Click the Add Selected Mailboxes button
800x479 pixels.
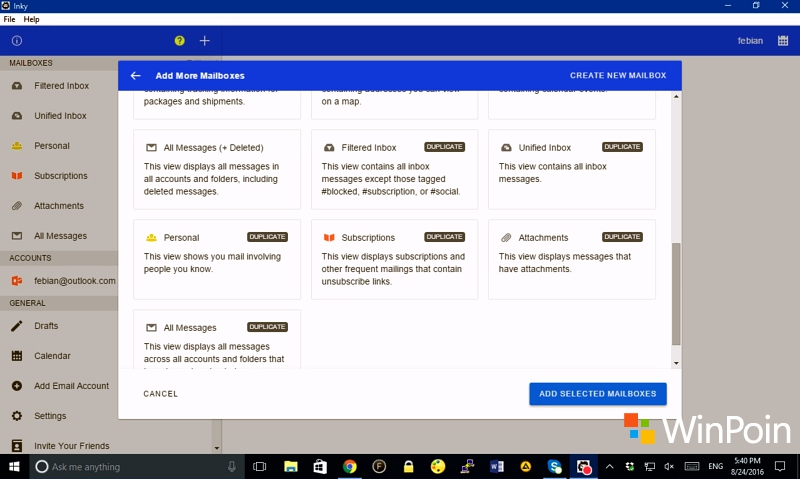597,394
